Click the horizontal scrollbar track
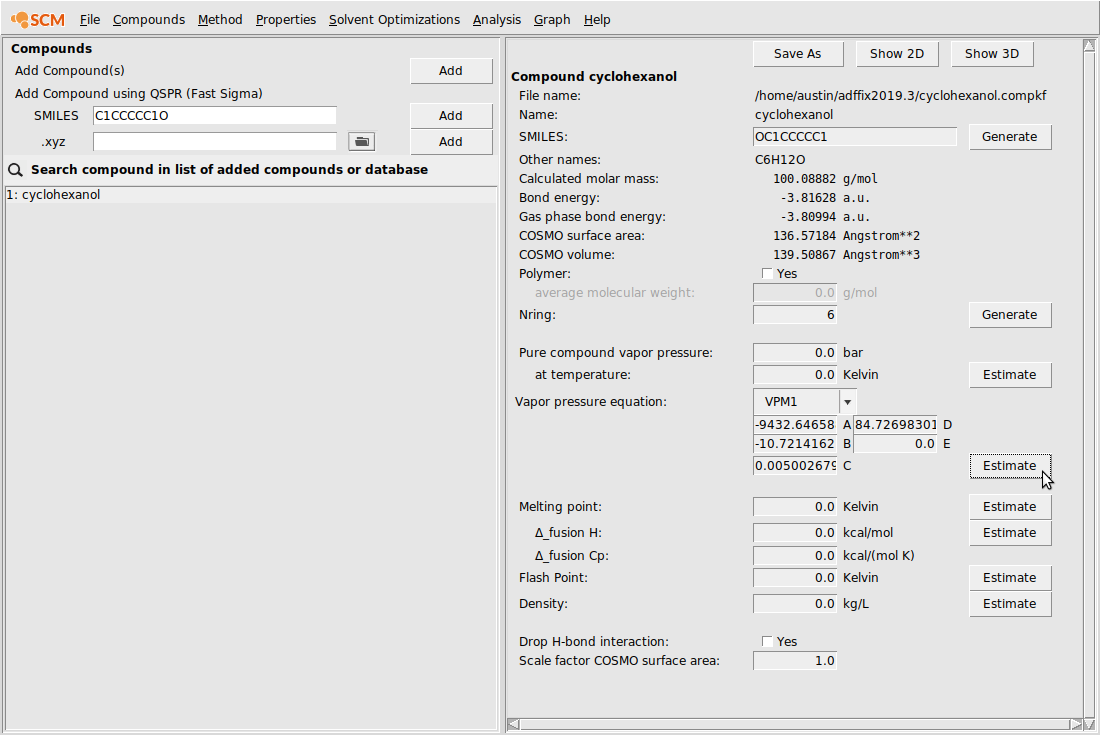The width and height of the screenshot is (1100, 735). 795,724
